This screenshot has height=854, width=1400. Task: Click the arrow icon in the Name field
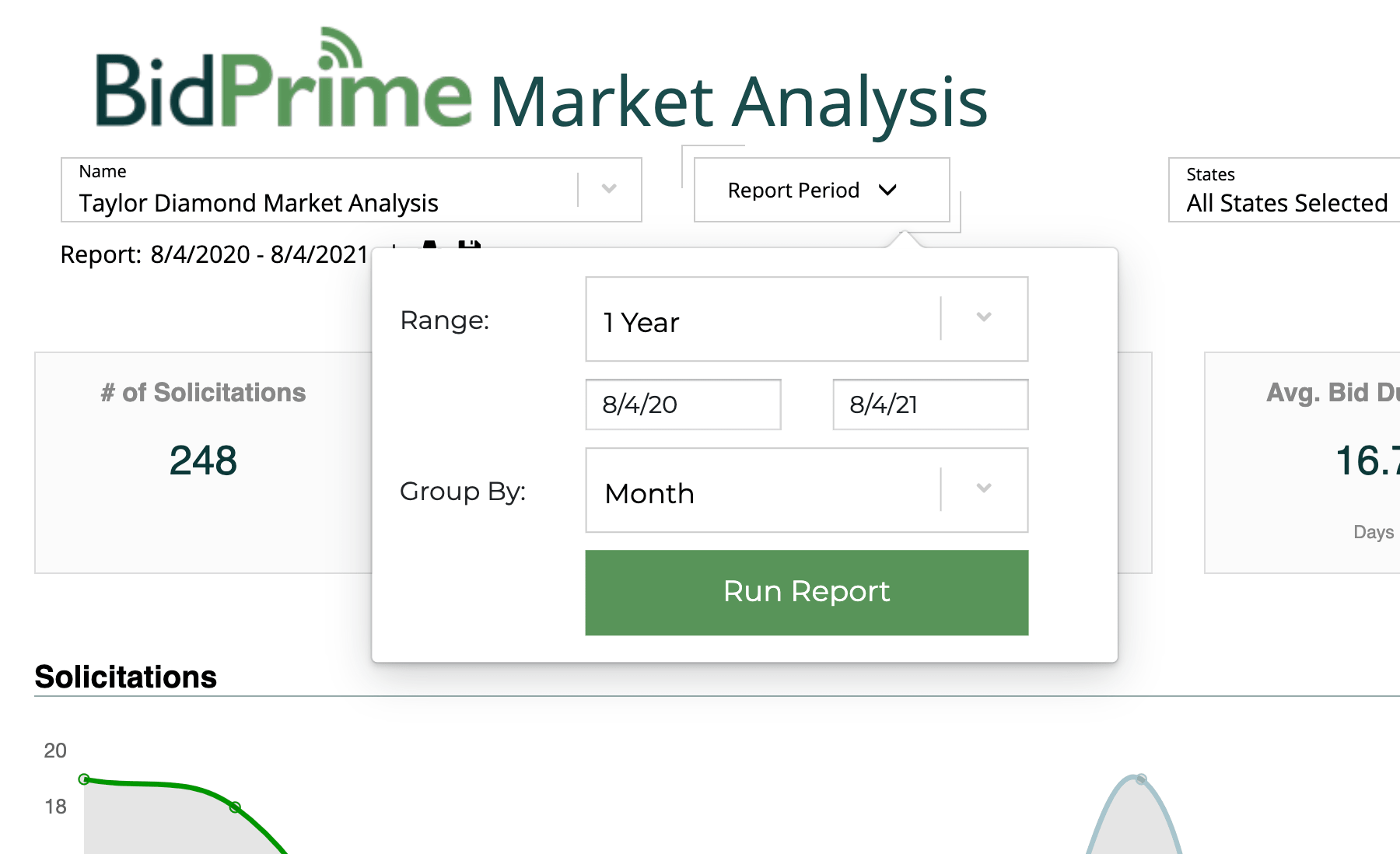(x=609, y=189)
